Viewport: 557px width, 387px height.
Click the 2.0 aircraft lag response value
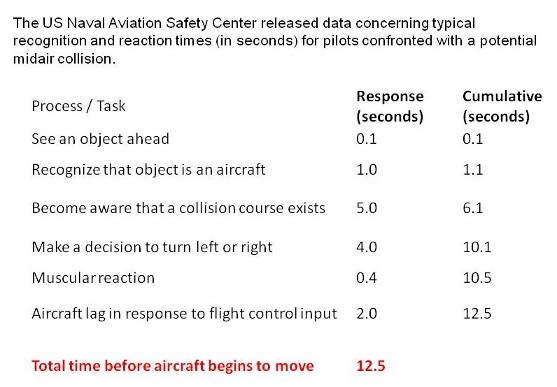pos(367,314)
